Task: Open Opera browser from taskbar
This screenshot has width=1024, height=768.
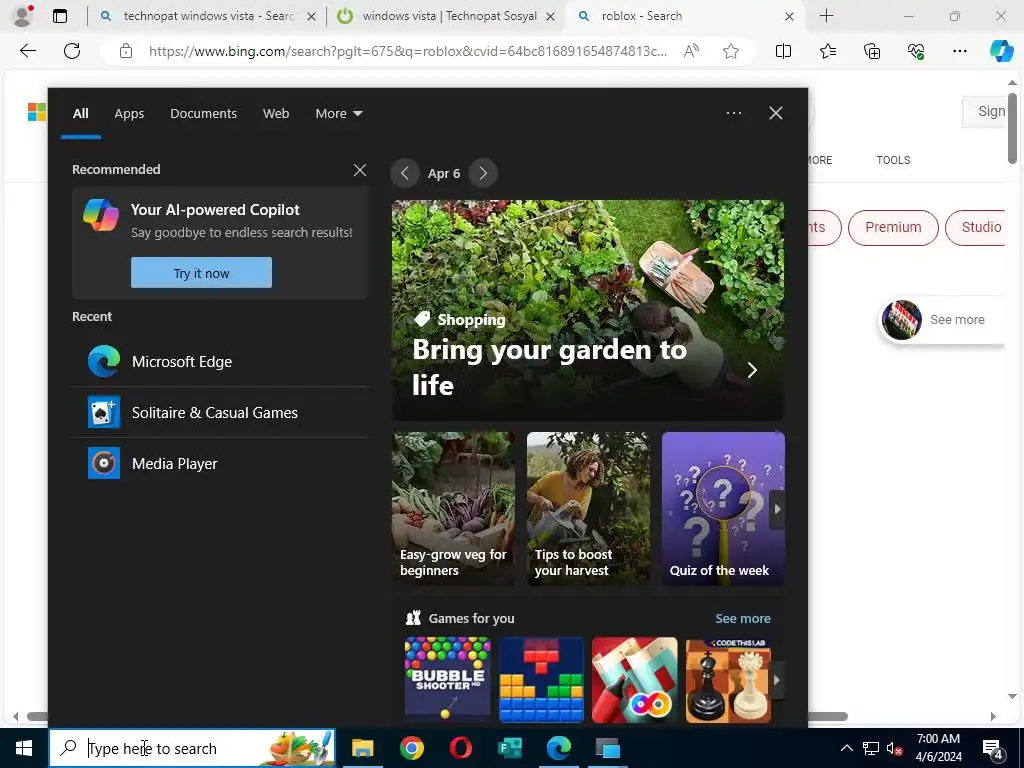Action: click(x=461, y=748)
